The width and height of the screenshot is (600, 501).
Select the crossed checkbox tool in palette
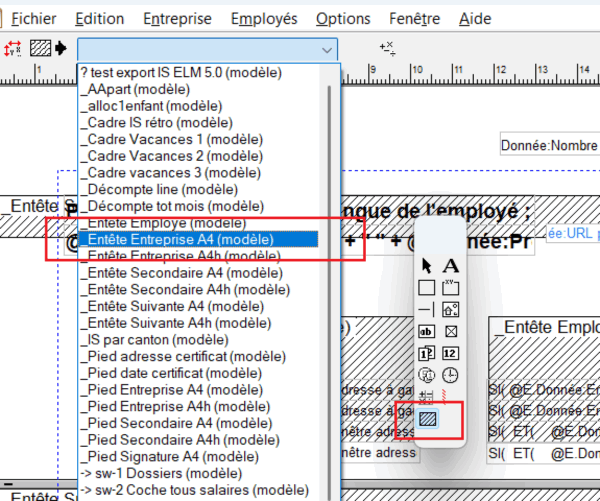pyautogui.click(x=450, y=332)
